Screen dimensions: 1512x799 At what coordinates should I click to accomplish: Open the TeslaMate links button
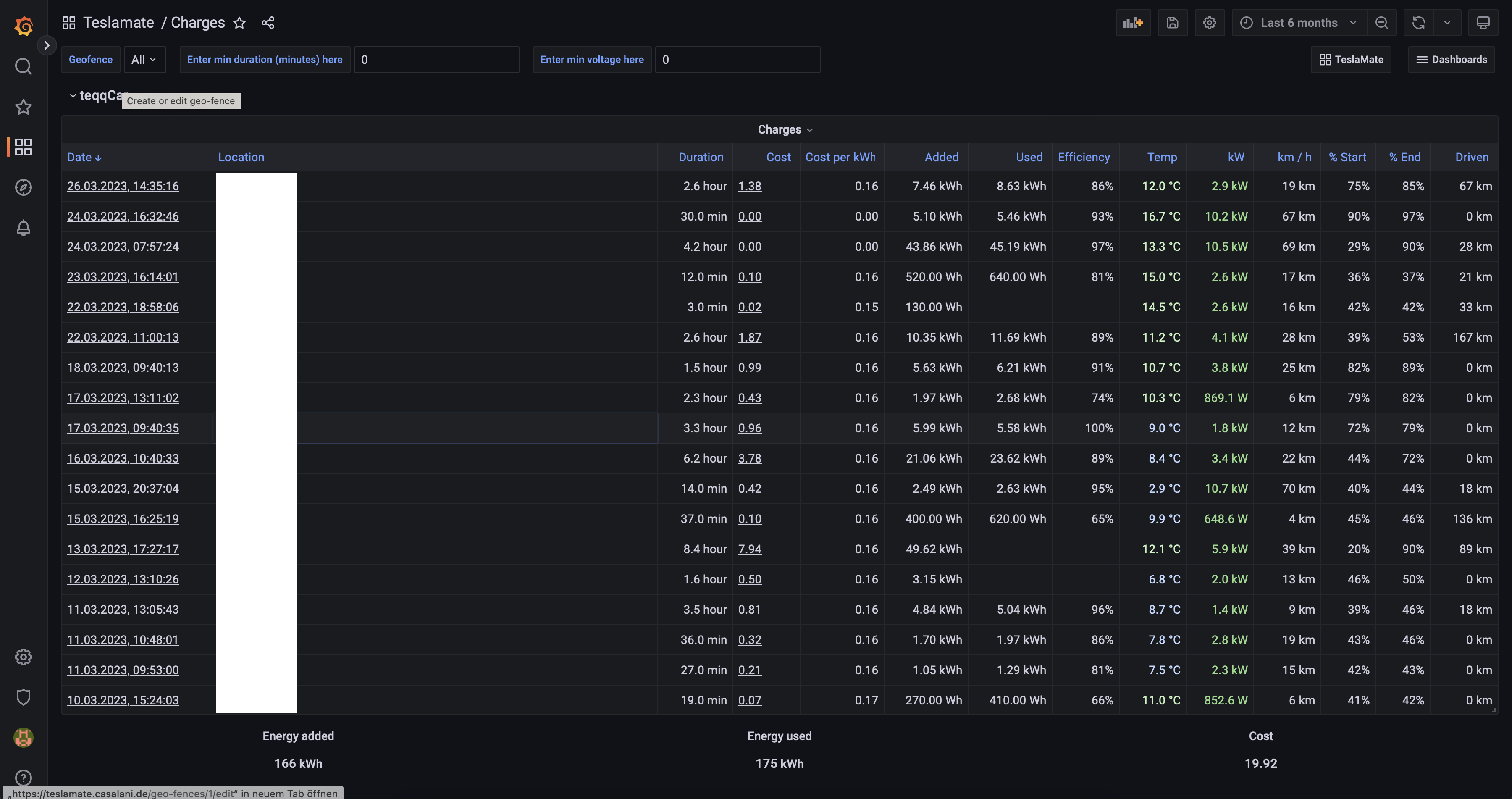[x=1351, y=59]
